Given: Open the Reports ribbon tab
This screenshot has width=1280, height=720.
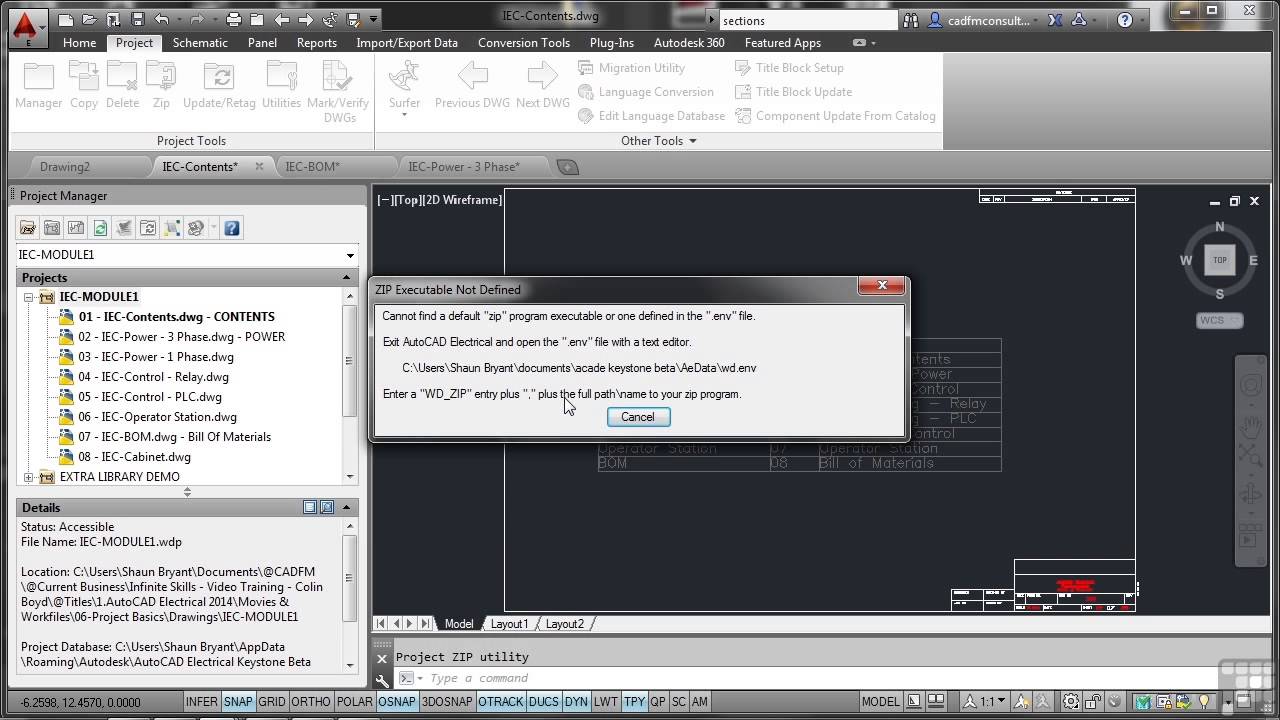Looking at the screenshot, I should click(x=317, y=43).
